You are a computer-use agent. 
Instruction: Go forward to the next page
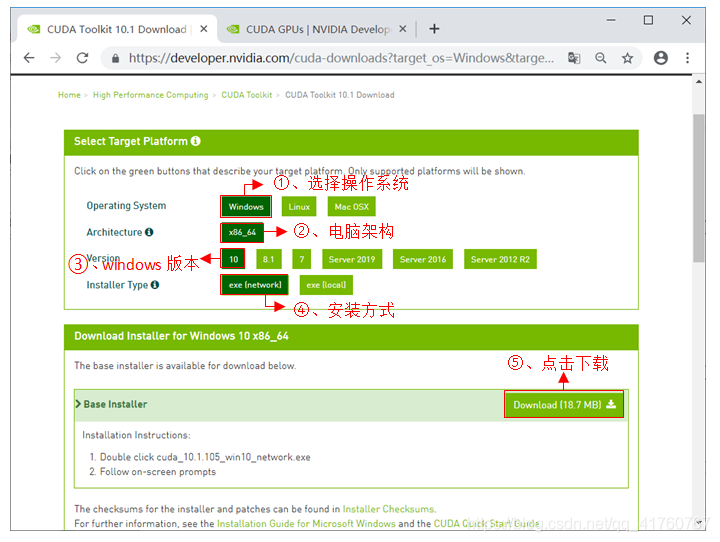pyautogui.click(x=56, y=58)
